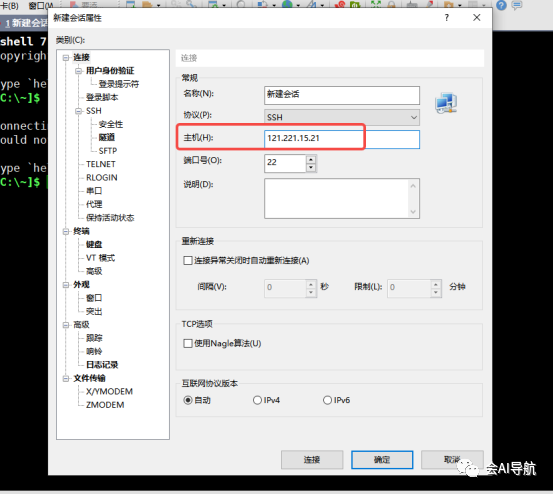The image size is (554, 494).
Task: Choose the IPv6 protocol option
Action: [327, 400]
